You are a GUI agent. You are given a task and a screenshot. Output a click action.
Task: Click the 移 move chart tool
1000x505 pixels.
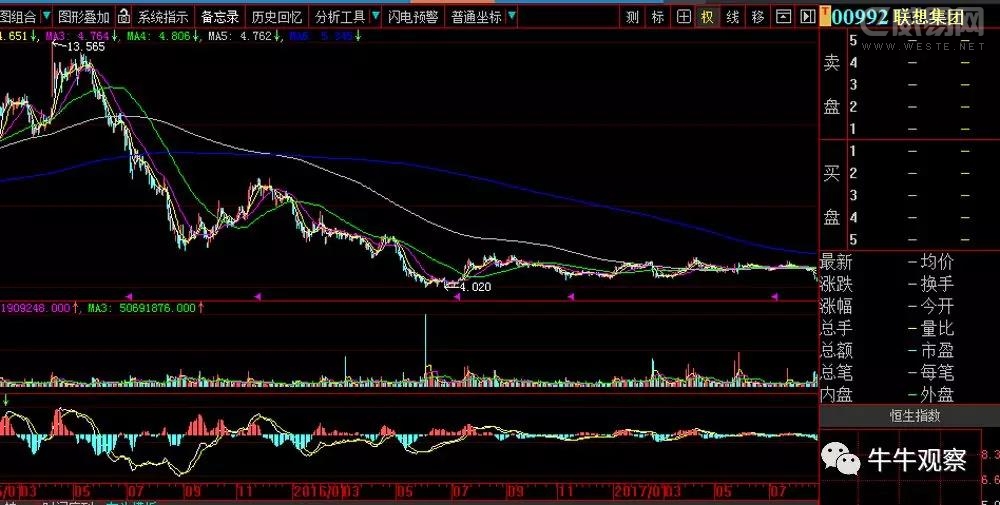tap(758, 17)
